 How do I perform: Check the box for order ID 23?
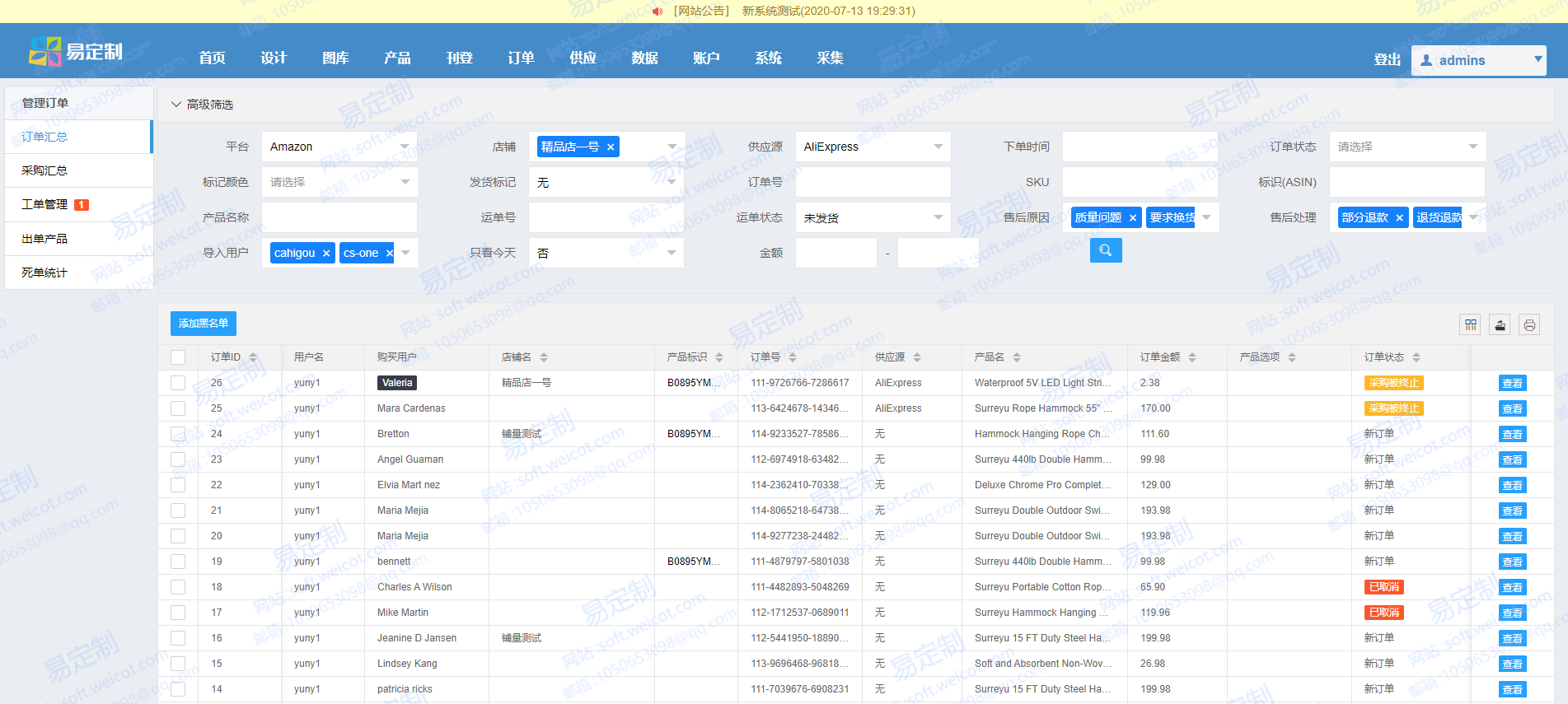coord(178,459)
